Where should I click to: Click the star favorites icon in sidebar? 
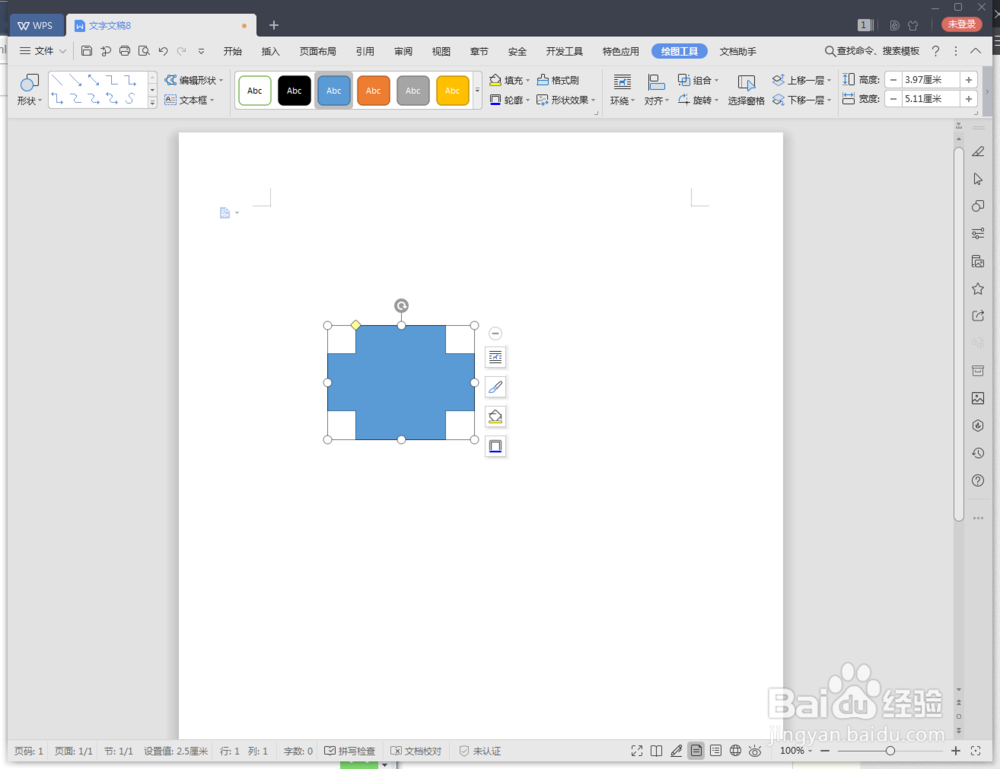(978, 289)
